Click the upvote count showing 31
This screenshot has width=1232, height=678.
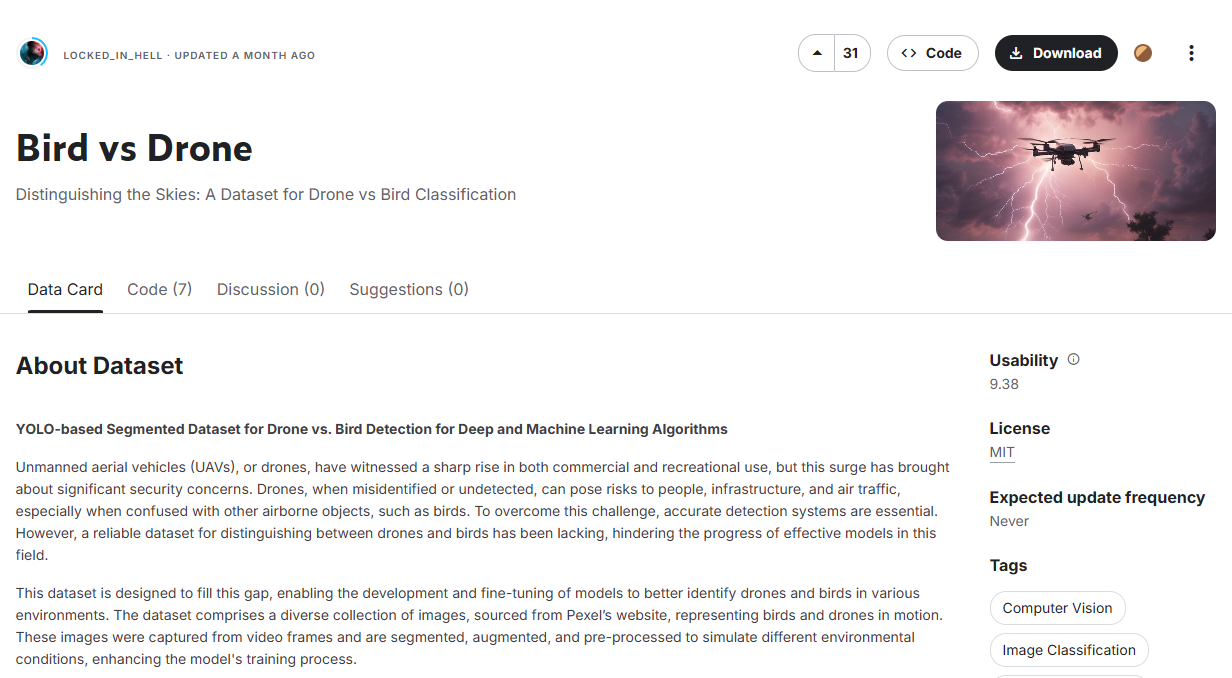click(851, 53)
